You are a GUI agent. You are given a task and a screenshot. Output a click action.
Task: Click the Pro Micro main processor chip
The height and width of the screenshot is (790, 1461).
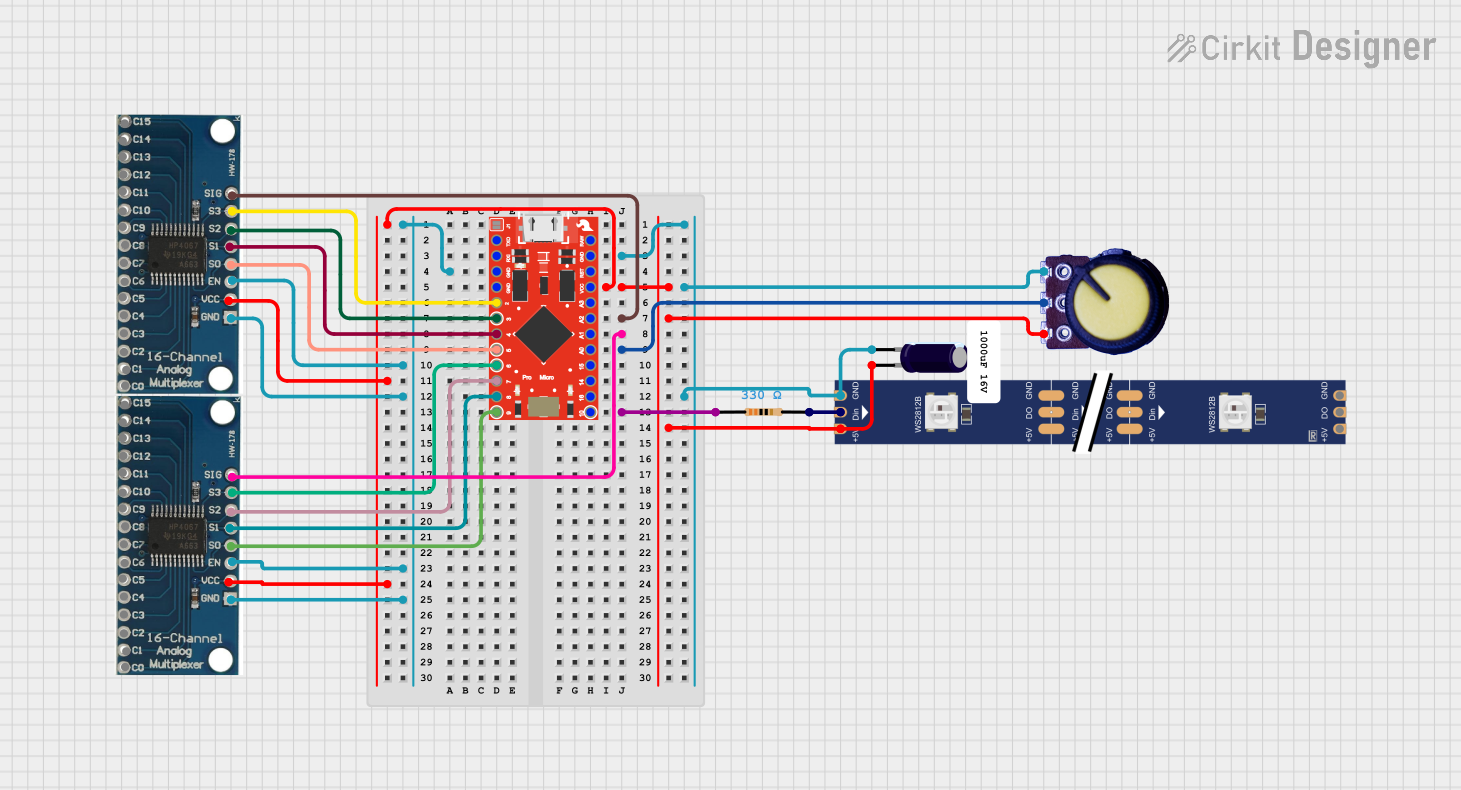(544, 334)
